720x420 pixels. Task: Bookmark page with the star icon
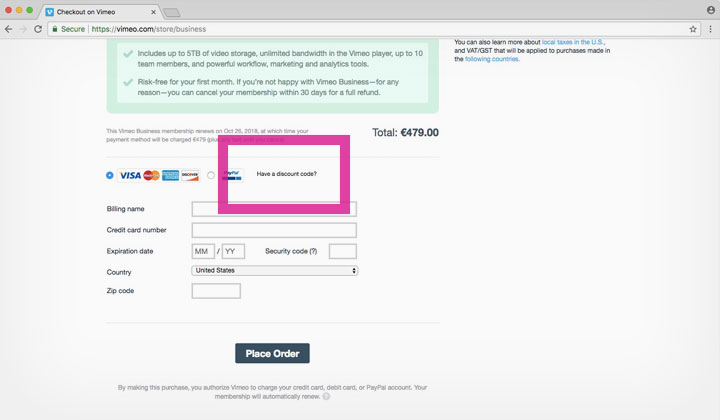tap(693, 29)
